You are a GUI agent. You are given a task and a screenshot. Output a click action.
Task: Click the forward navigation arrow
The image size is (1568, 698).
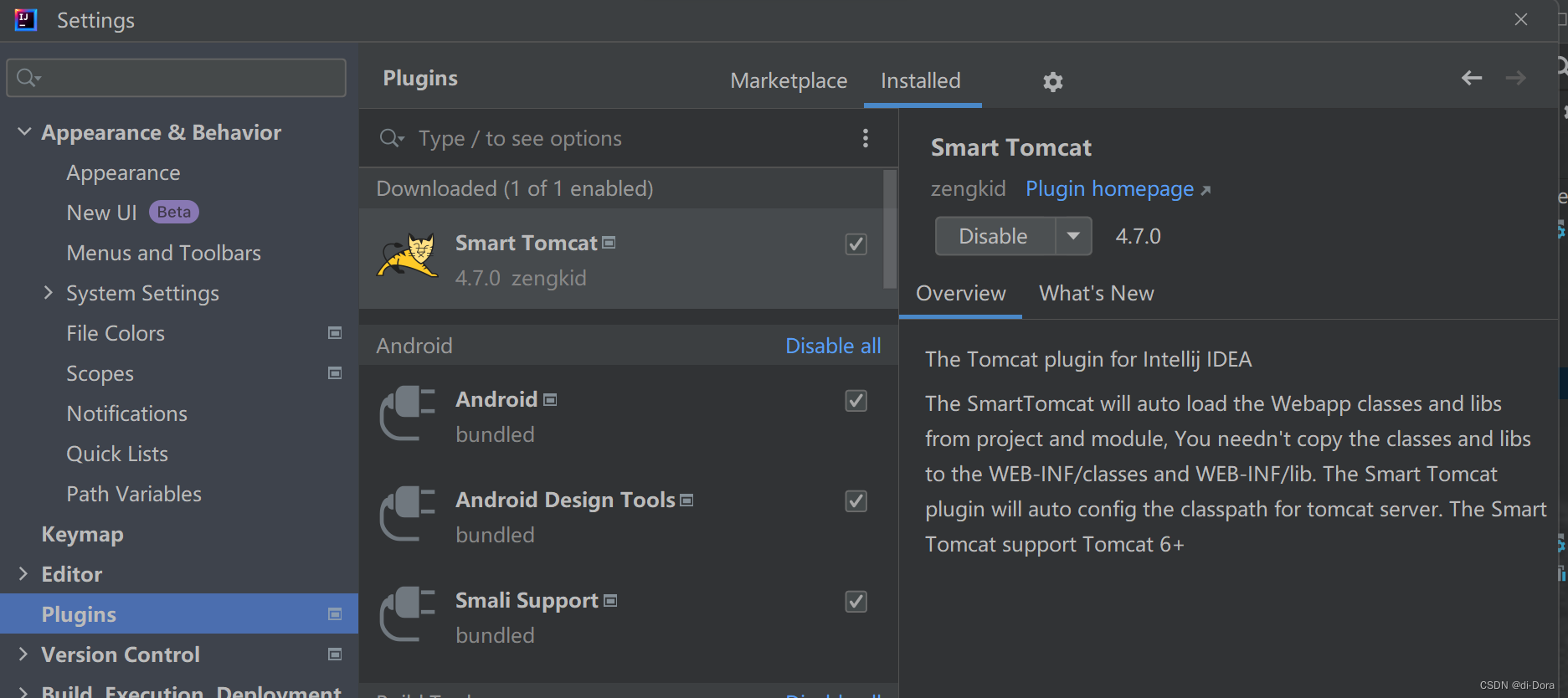(1515, 78)
